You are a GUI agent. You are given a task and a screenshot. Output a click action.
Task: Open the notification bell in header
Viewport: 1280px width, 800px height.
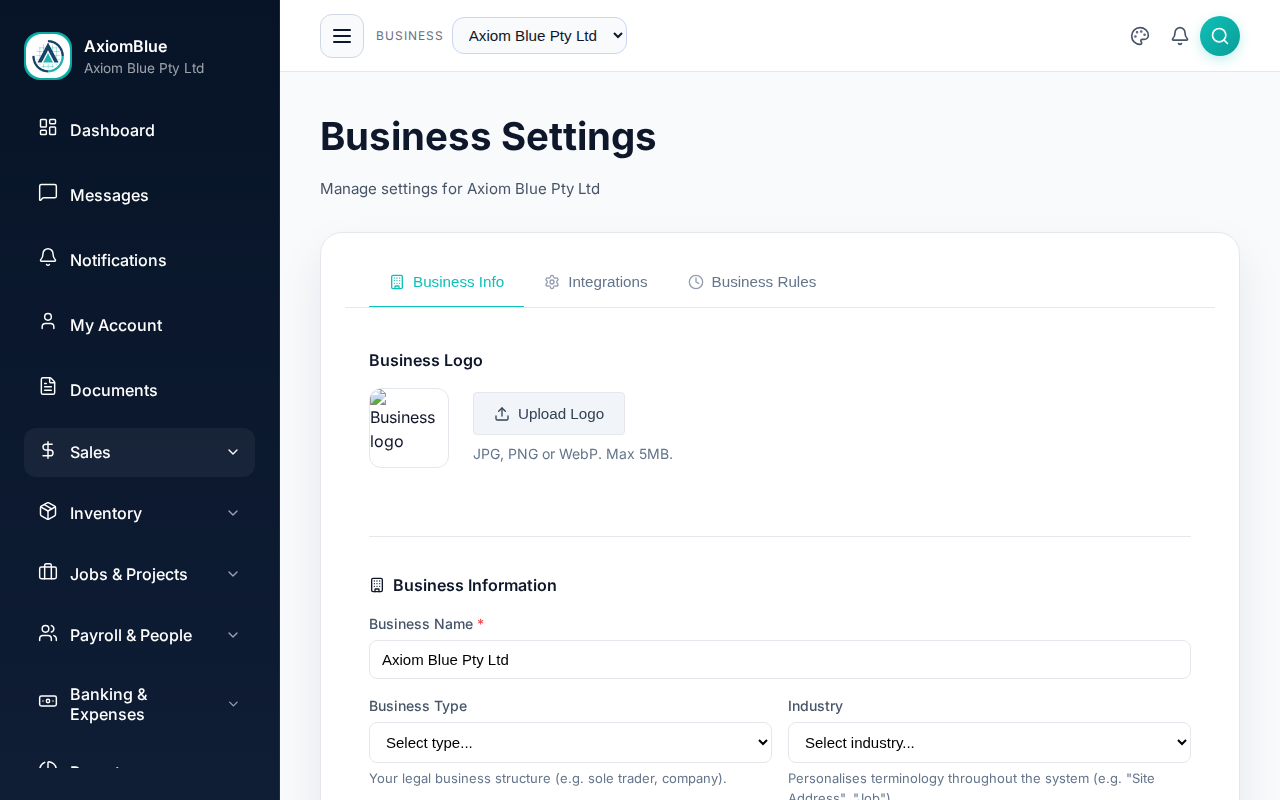[x=1180, y=36]
